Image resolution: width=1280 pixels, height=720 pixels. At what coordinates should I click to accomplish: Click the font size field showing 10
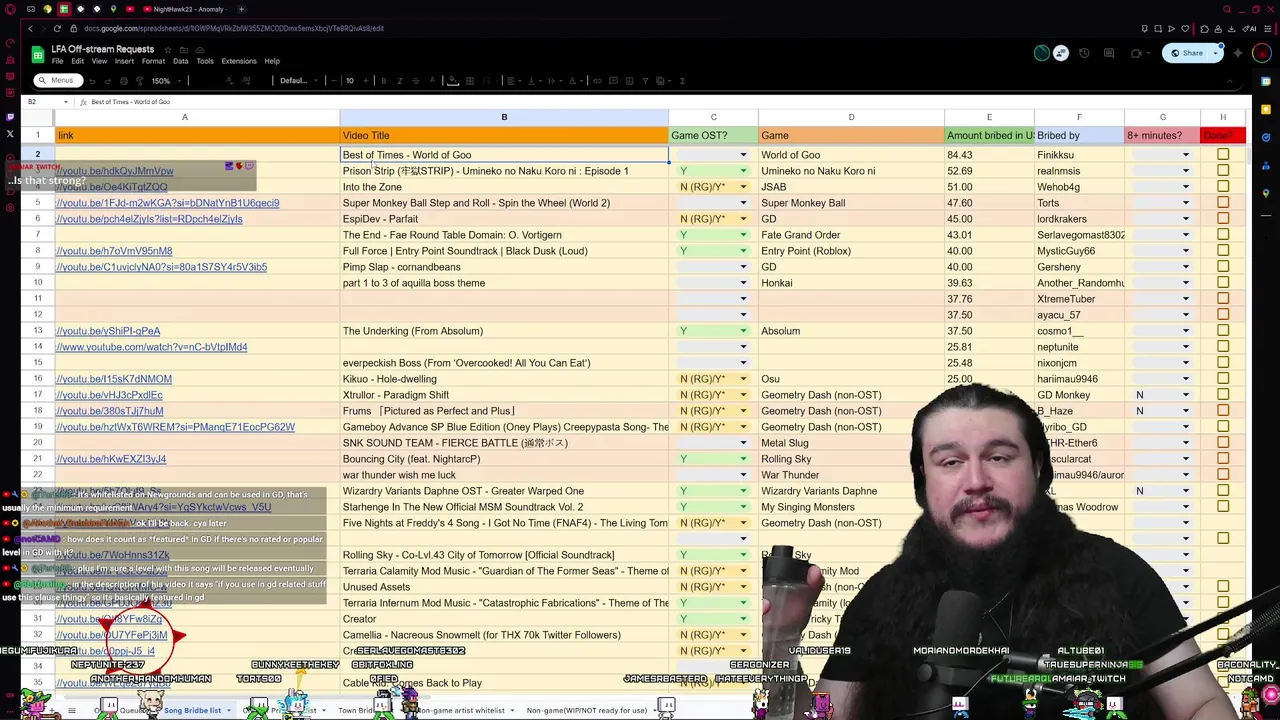point(350,81)
